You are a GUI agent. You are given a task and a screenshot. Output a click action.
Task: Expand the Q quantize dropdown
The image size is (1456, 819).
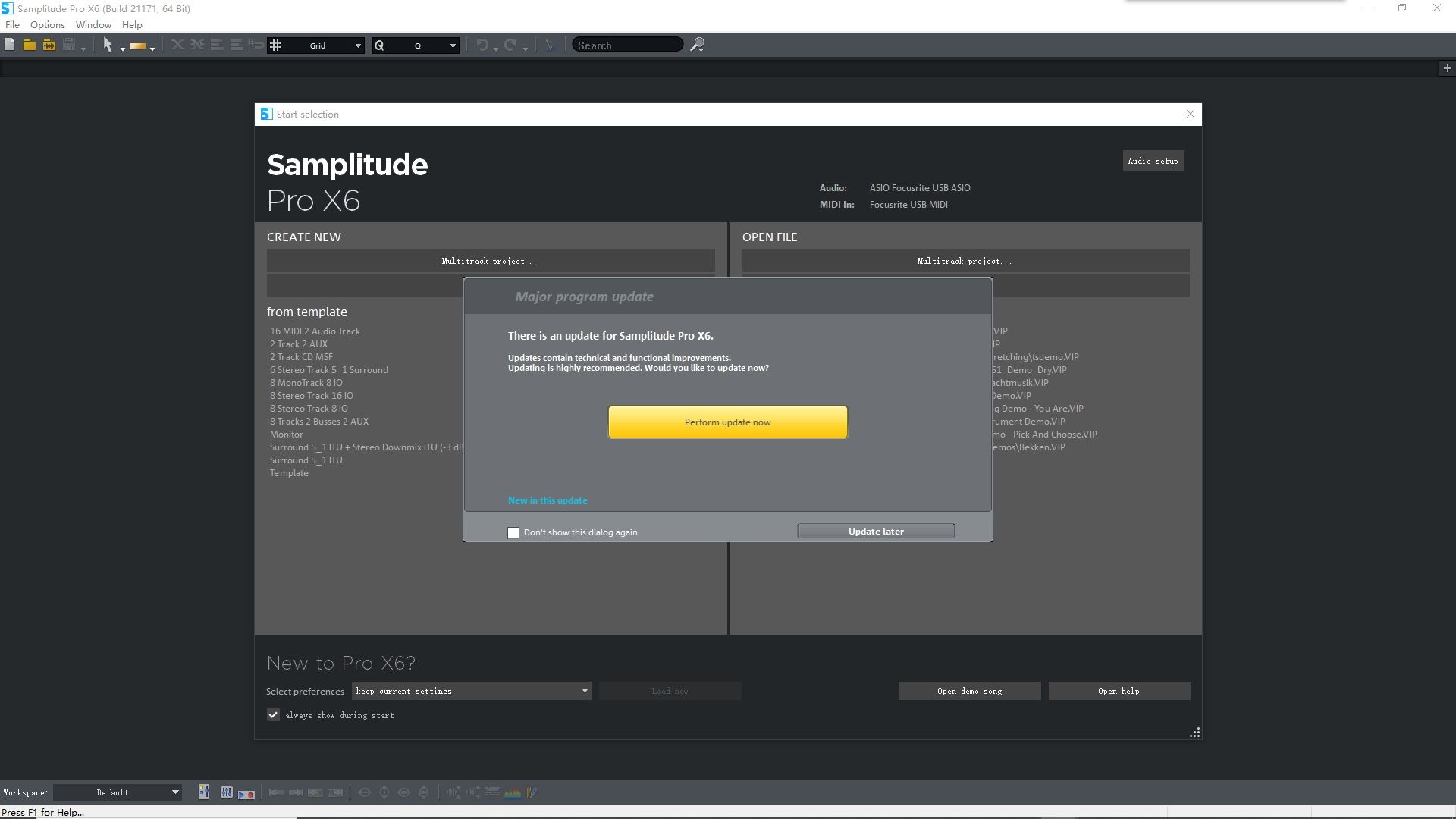tap(453, 45)
